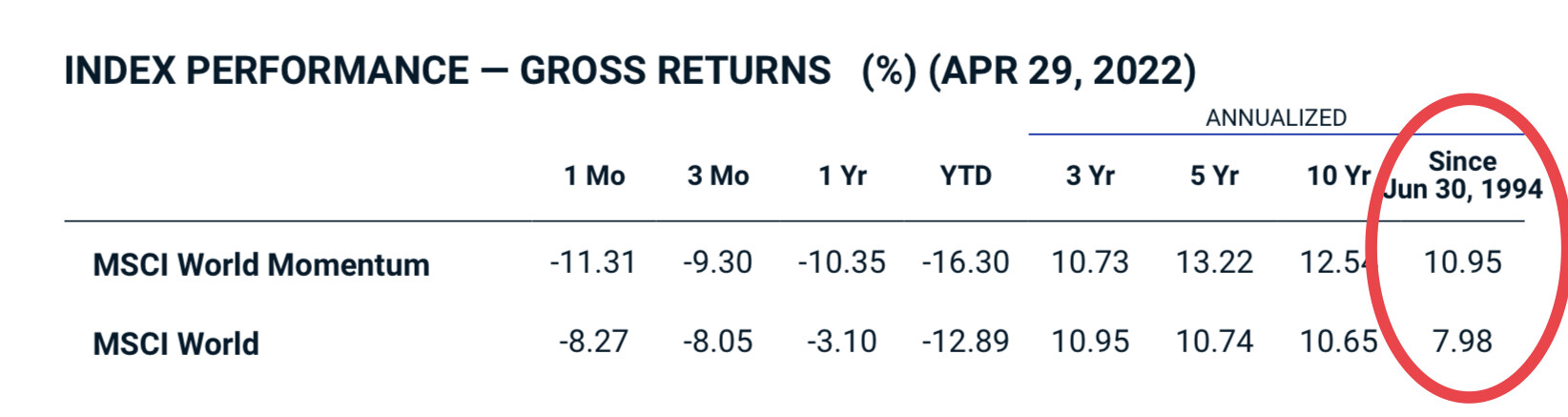The width and height of the screenshot is (1568, 417).
Task: Select the -12.89 YTD MSCI World value
Action: tap(965, 342)
